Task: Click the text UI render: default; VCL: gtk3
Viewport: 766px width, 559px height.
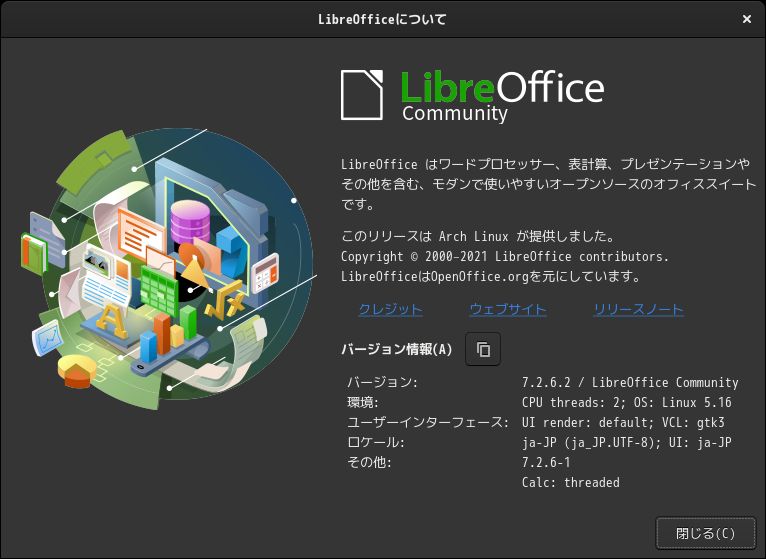Action: 623,422
